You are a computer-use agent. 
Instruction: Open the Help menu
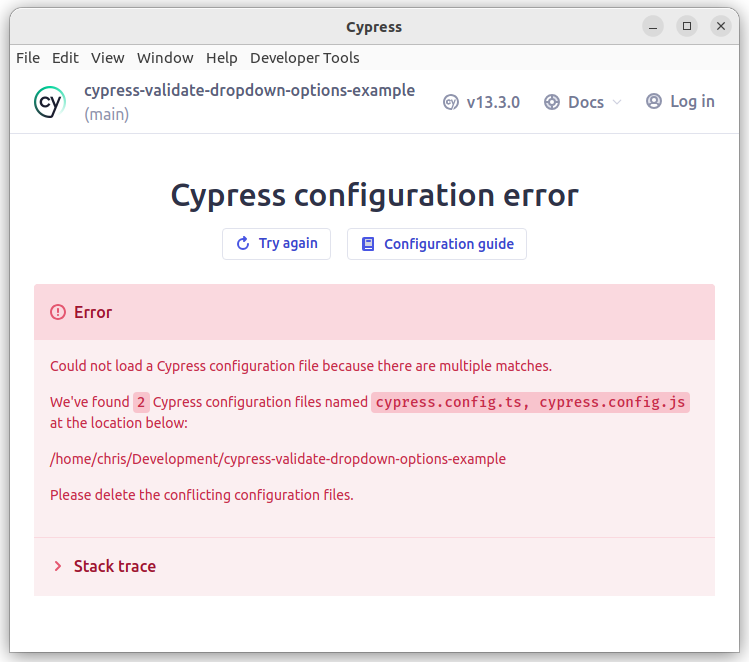pyautogui.click(x=222, y=58)
